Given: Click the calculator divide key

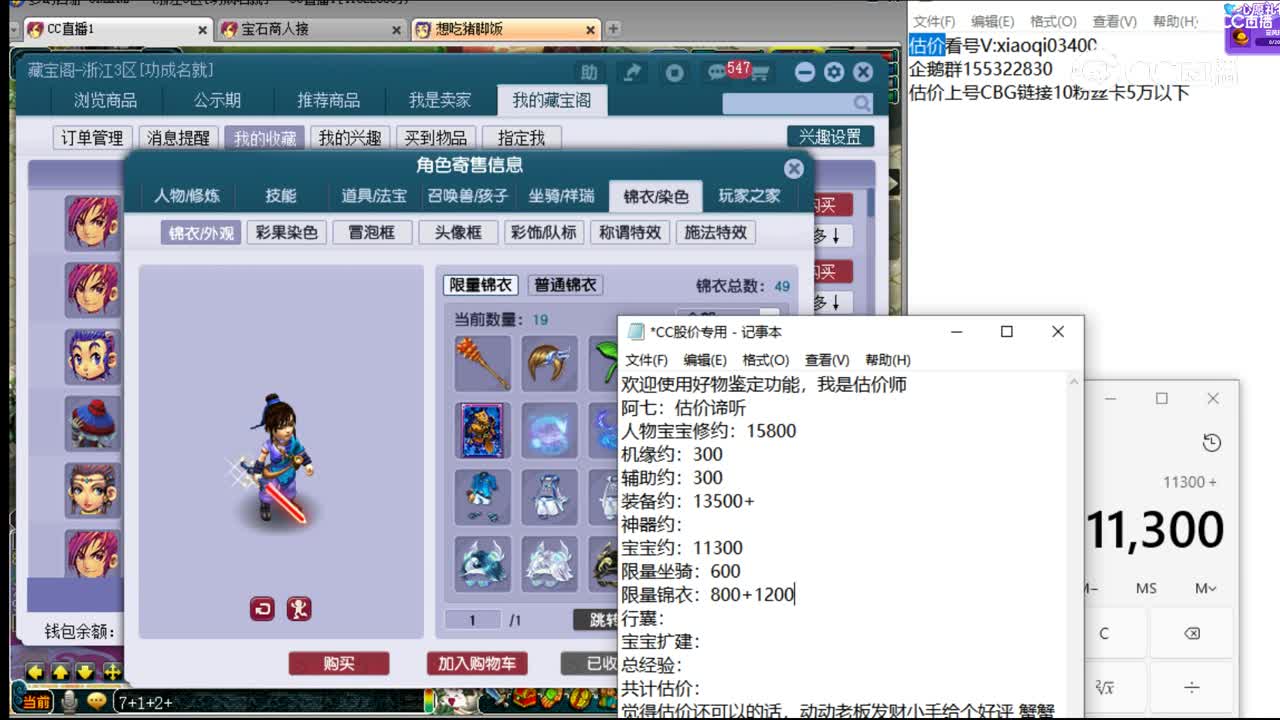Looking at the screenshot, I should [1191, 687].
